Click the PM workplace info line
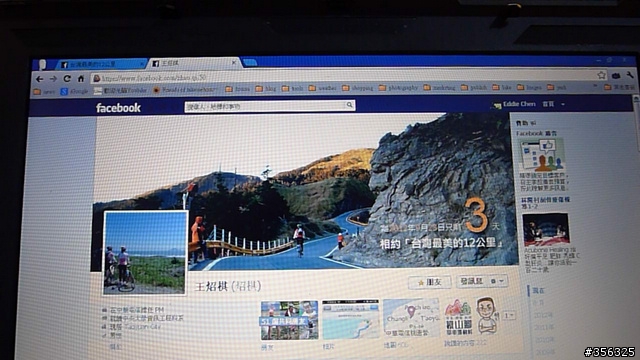The height and width of the screenshot is (360, 640). point(137,310)
